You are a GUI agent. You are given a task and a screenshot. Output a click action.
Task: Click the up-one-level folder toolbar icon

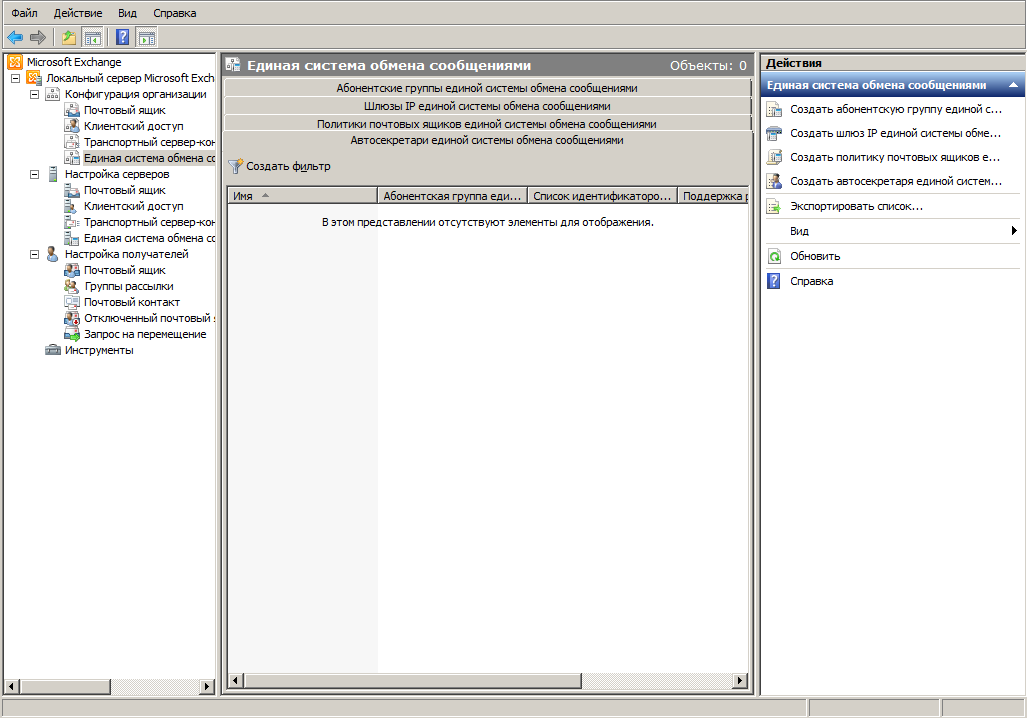pos(69,38)
